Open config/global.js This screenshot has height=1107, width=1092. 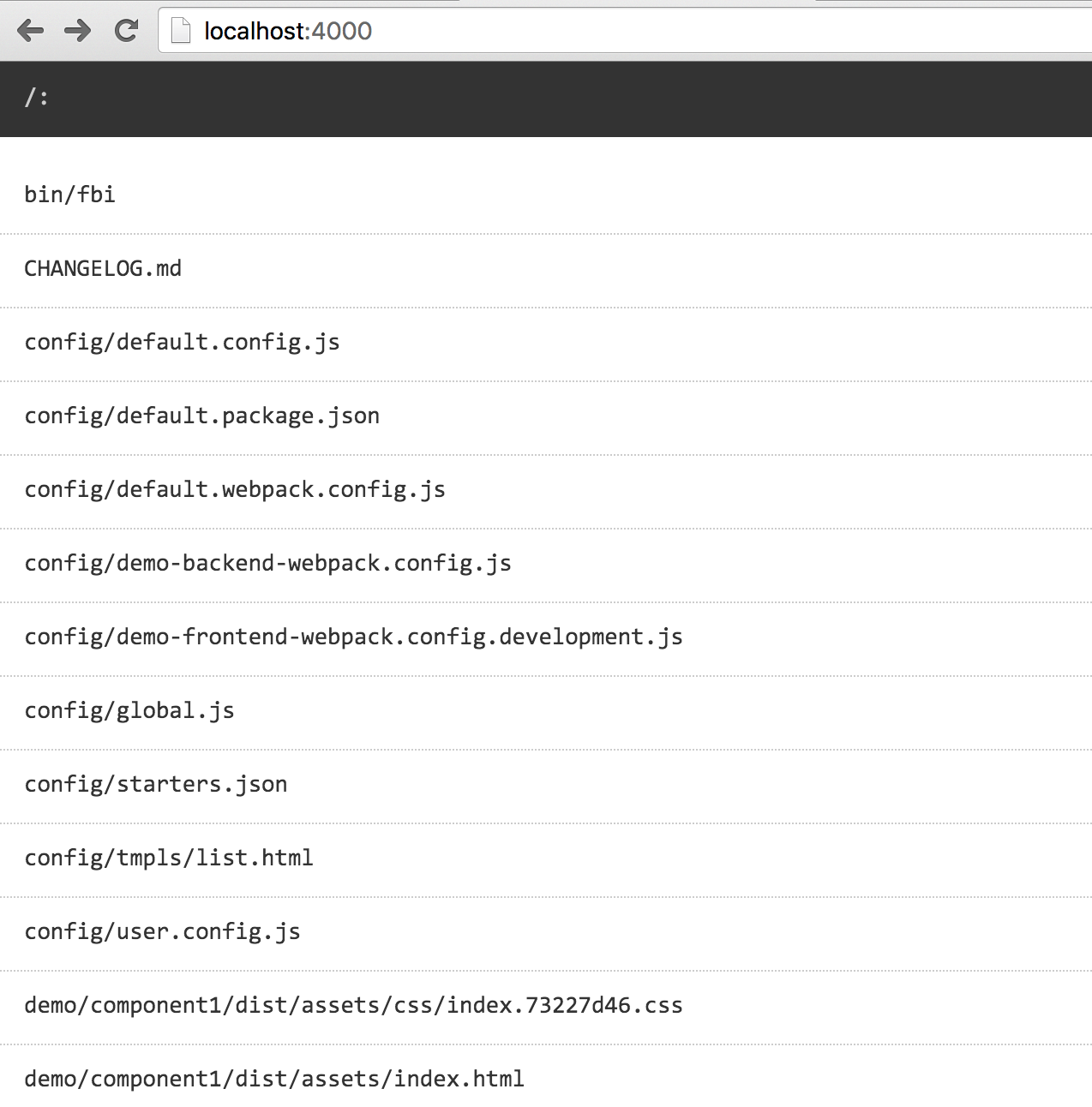tap(129, 710)
